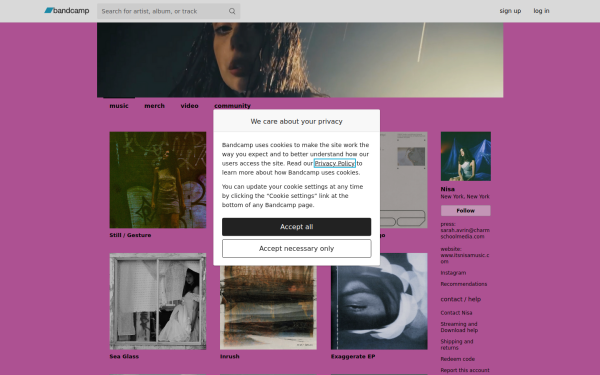This screenshot has width=600, height=375.
Task: Click the Nisa artist name text
Action: click(x=447, y=189)
